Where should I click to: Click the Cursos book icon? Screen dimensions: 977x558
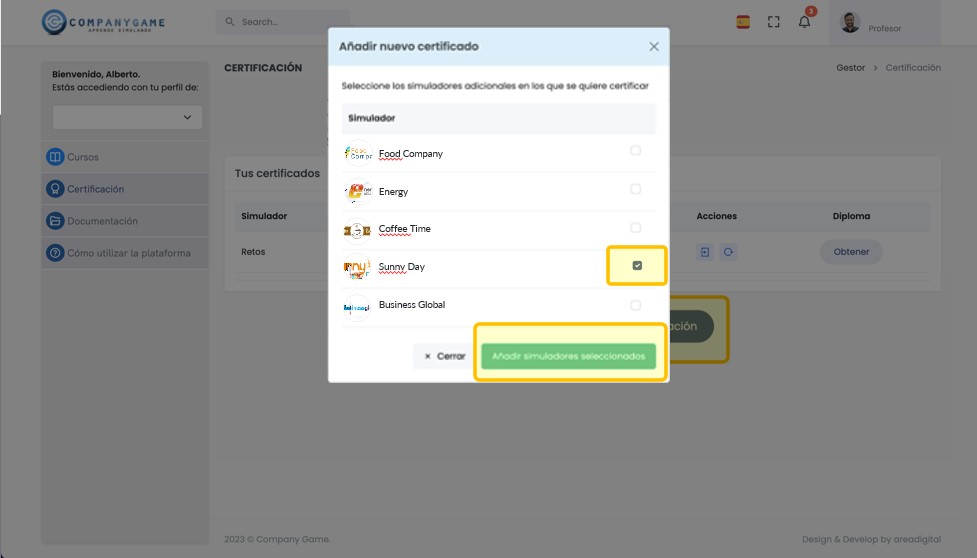[55, 157]
